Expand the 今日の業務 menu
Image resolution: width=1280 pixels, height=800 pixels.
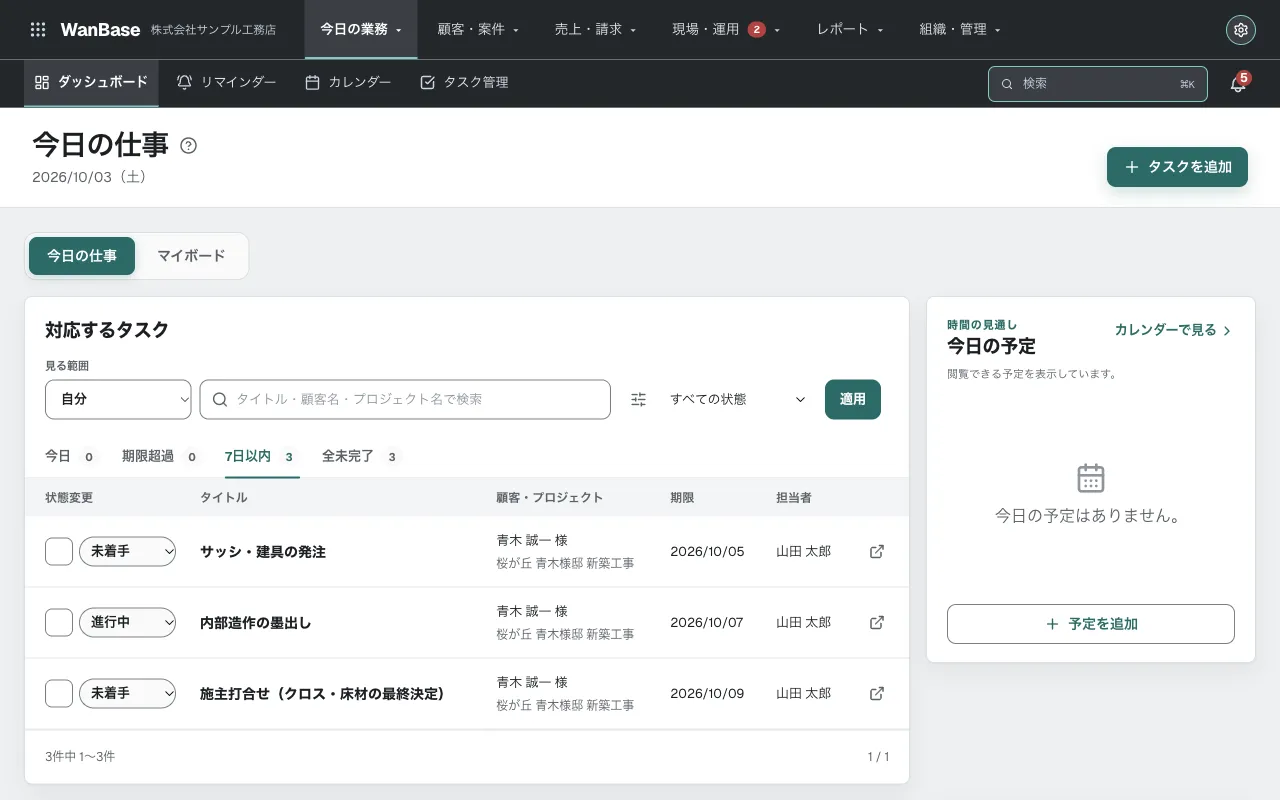click(x=361, y=30)
